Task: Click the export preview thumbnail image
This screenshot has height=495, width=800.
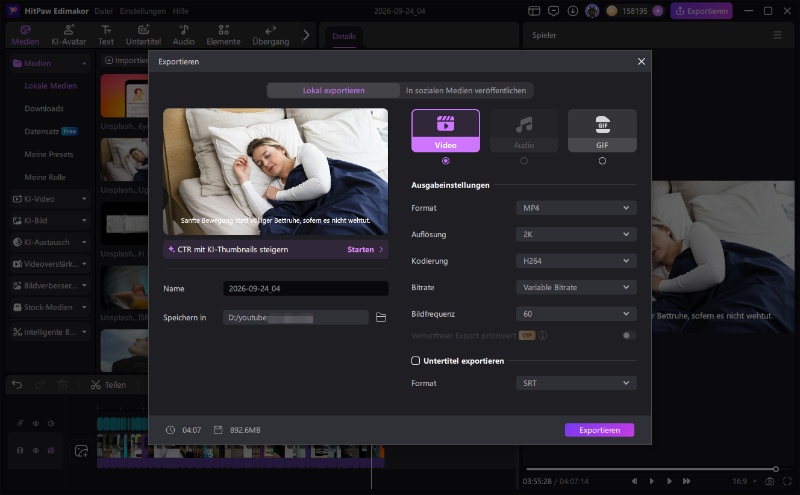Action: pyautogui.click(x=276, y=171)
